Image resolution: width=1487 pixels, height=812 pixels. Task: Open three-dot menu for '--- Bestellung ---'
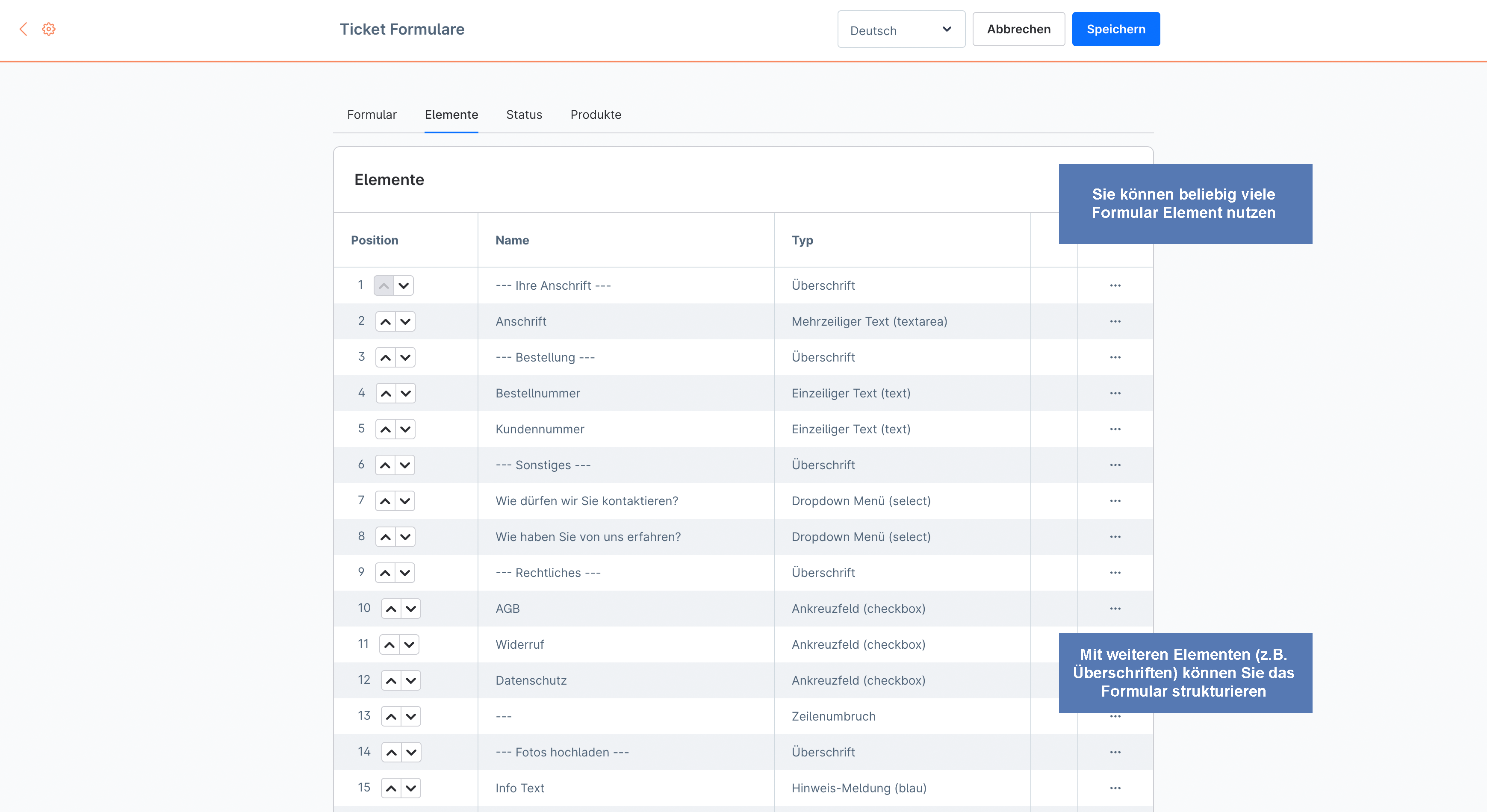click(x=1115, y=357)
